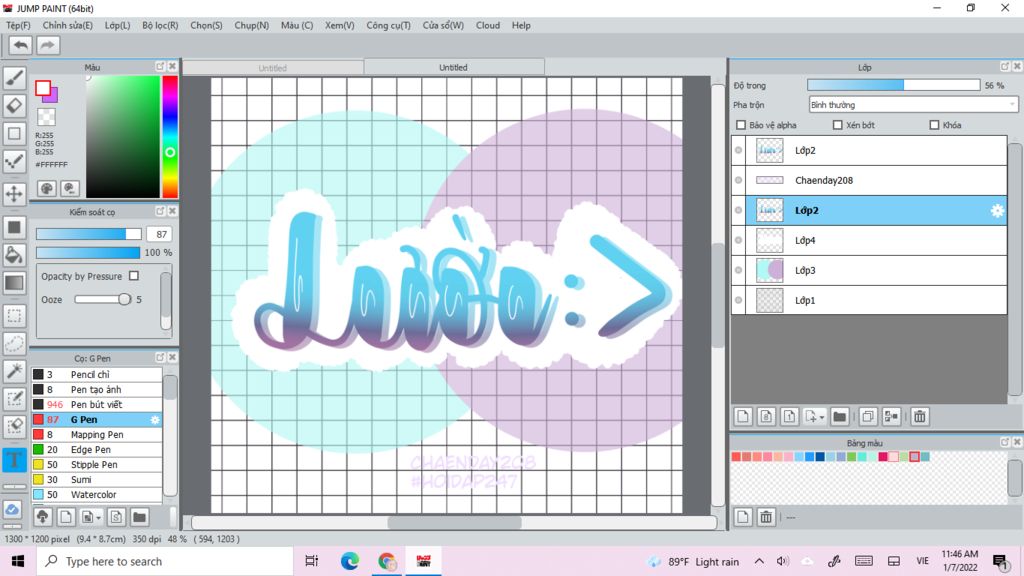The image size is (1024, 576).
Task: Click the brush size value field 87
Action: click(159, 234)
